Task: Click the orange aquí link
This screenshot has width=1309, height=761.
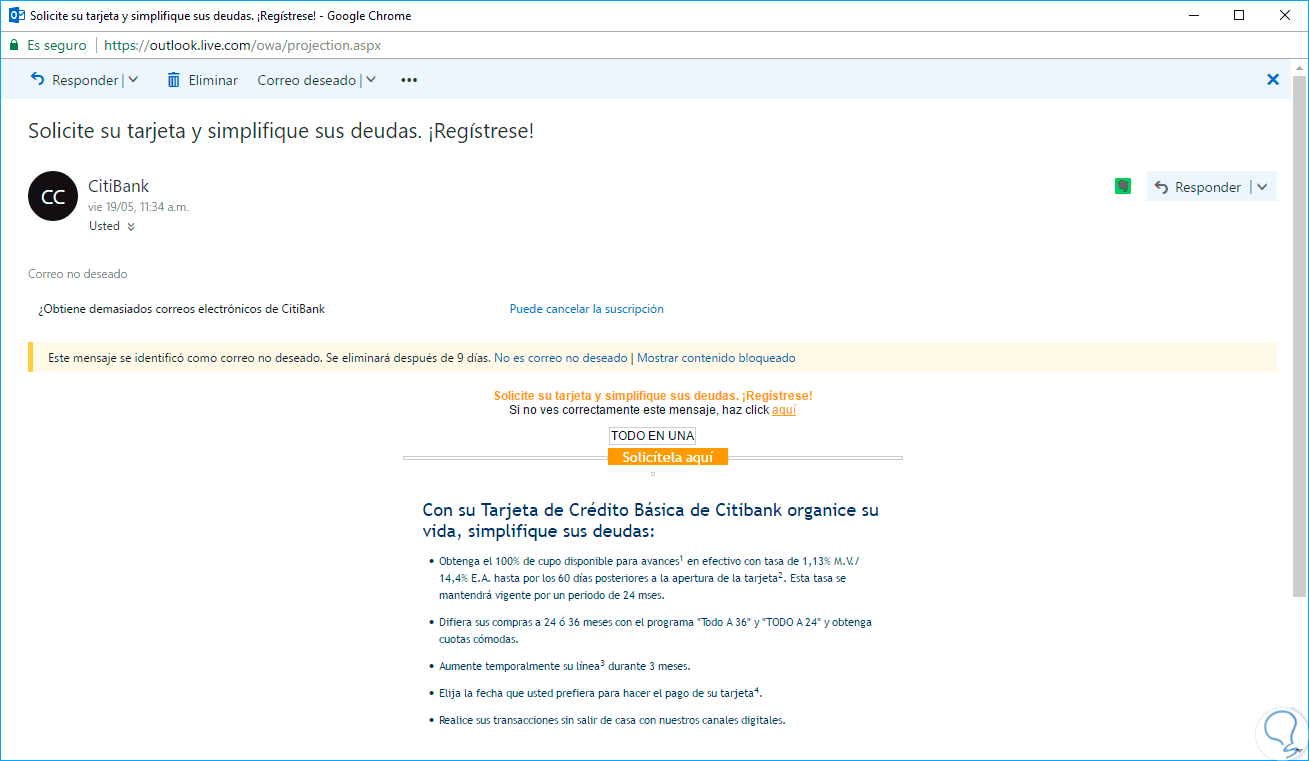Action: pos(784,410)
